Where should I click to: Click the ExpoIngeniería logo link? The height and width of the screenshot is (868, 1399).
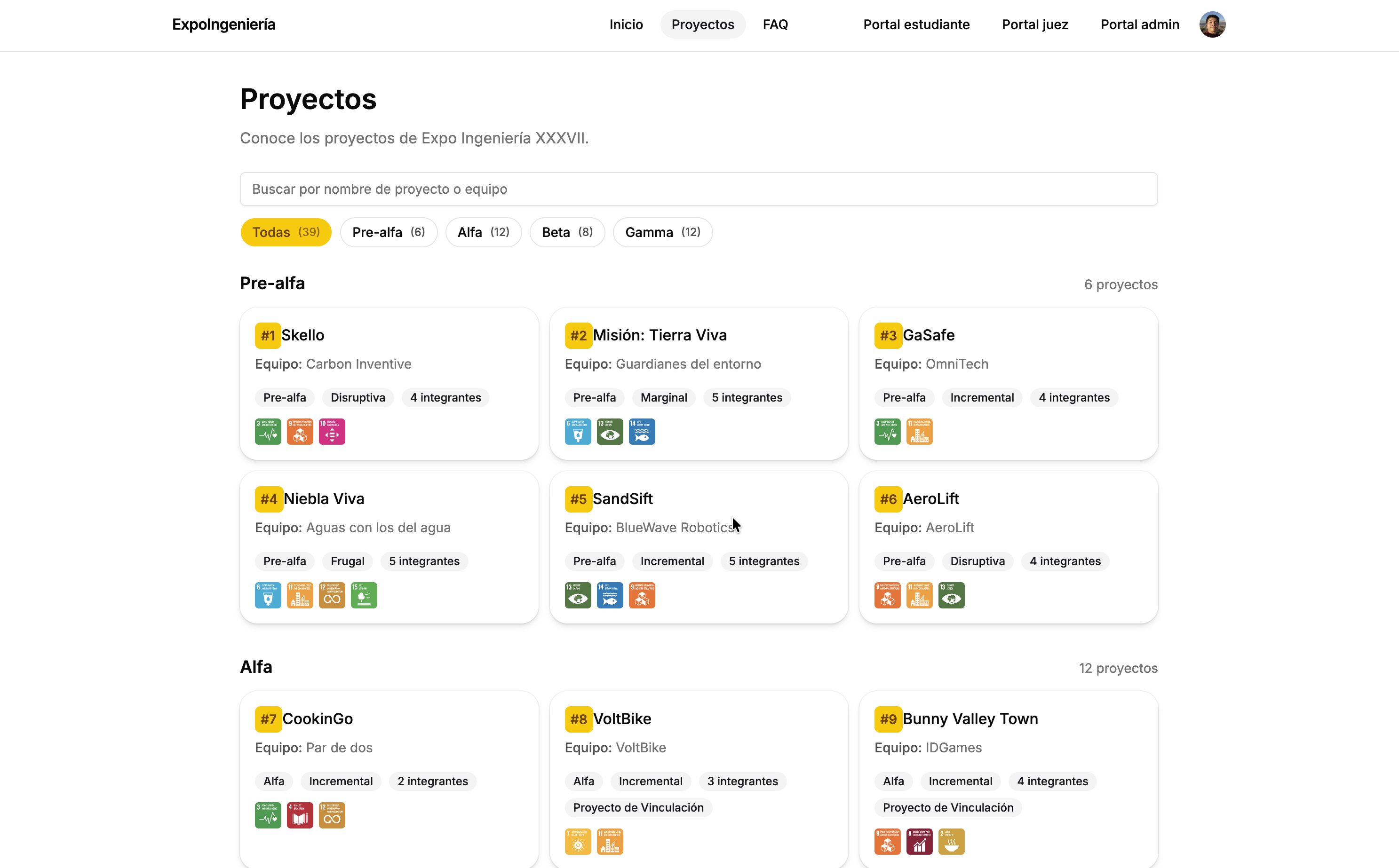click(x=223, y=24)
